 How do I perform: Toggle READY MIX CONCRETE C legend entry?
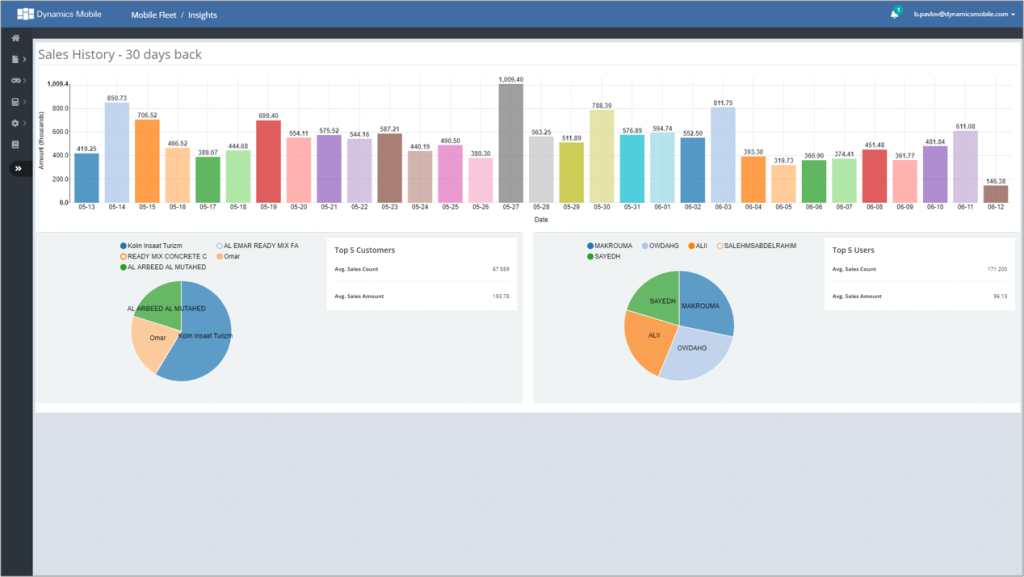click(163, 257)
